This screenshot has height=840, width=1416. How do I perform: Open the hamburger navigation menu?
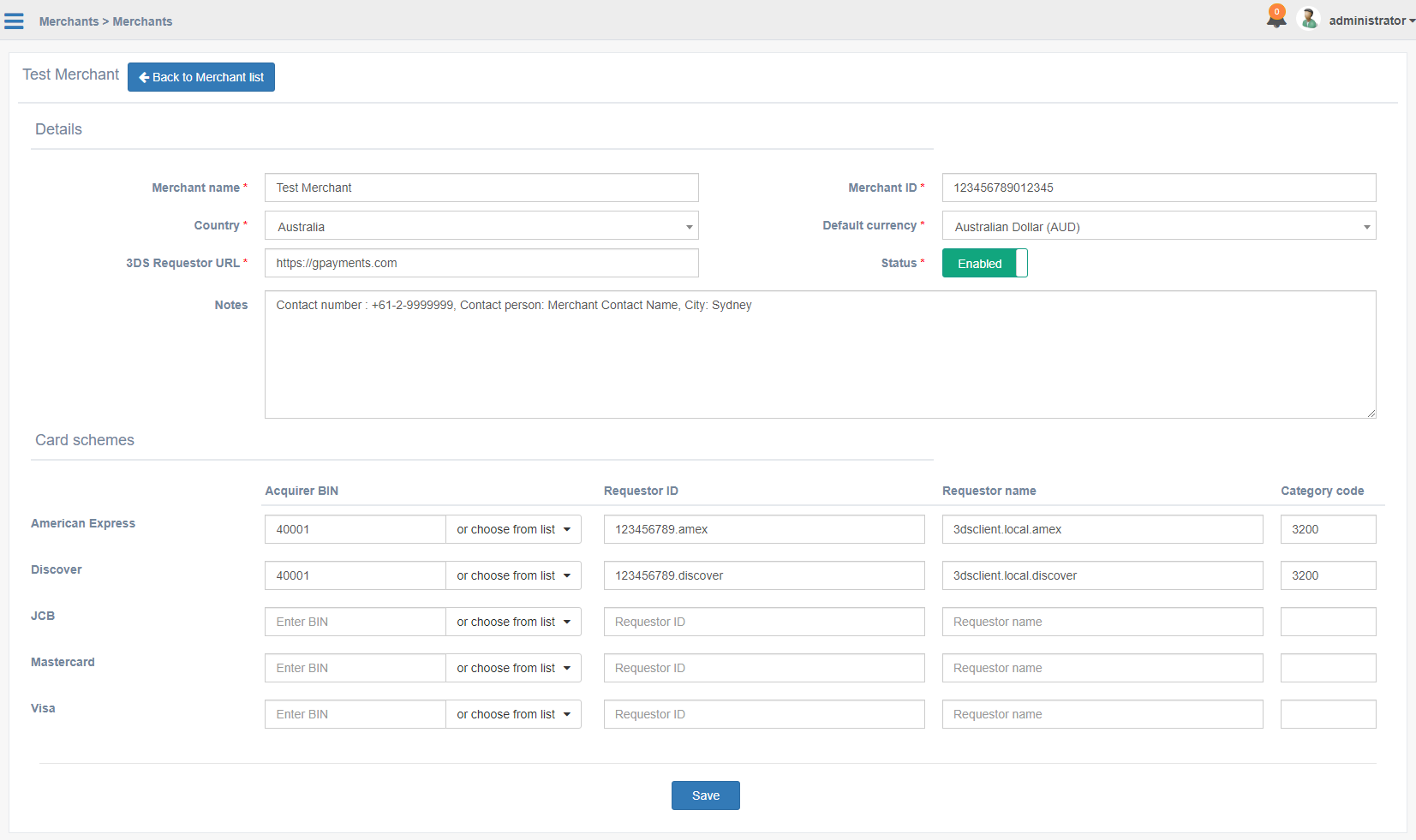tap(14, 21)
